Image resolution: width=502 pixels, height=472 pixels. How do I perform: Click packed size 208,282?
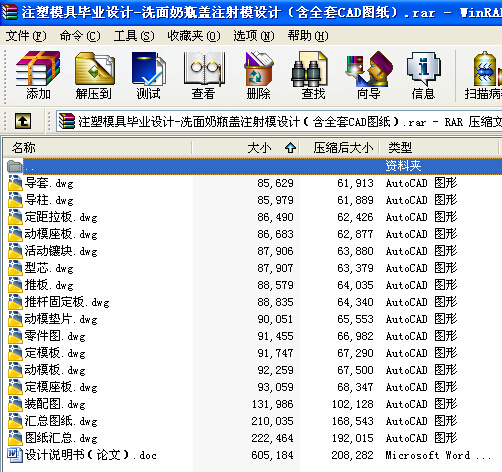[352, 455]
